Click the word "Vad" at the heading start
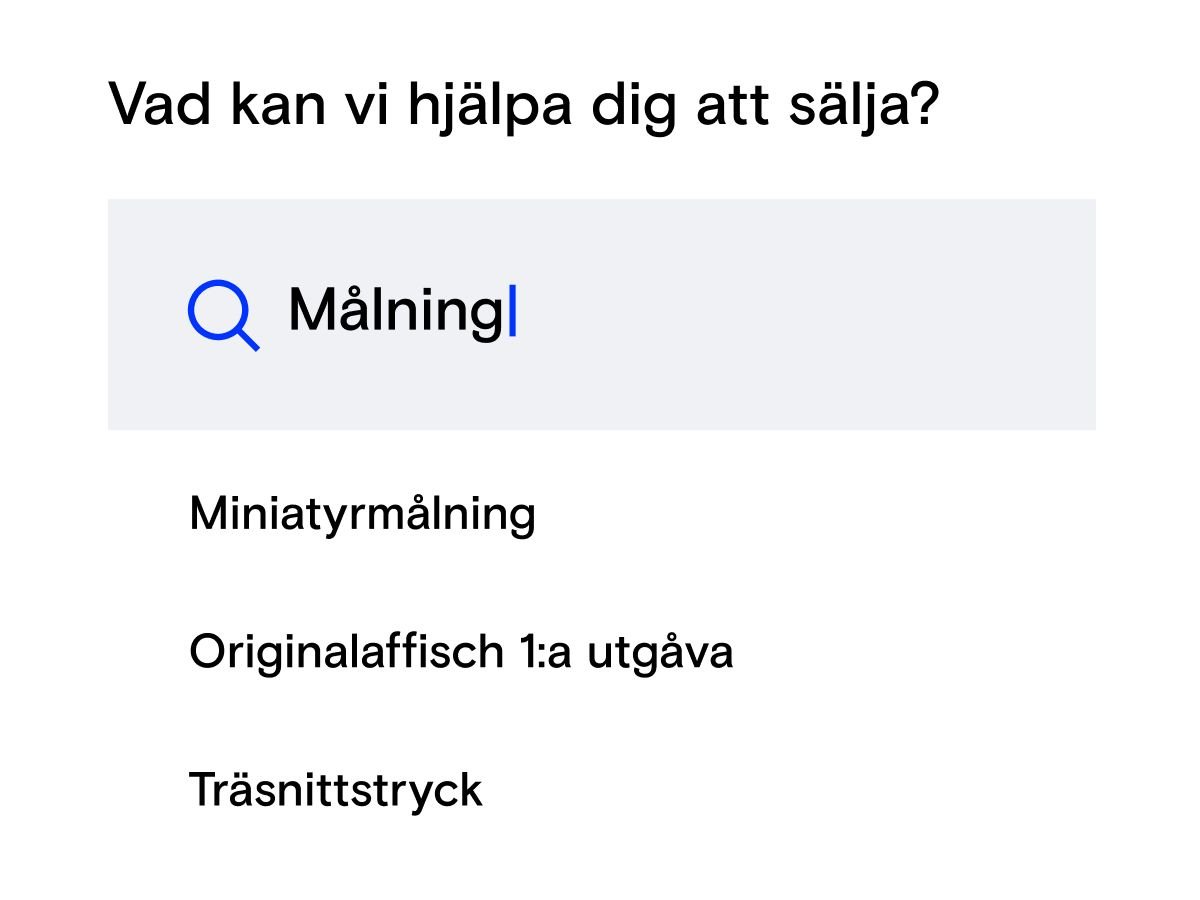This screenshot has width=1200, height=900. click(159, 104)
